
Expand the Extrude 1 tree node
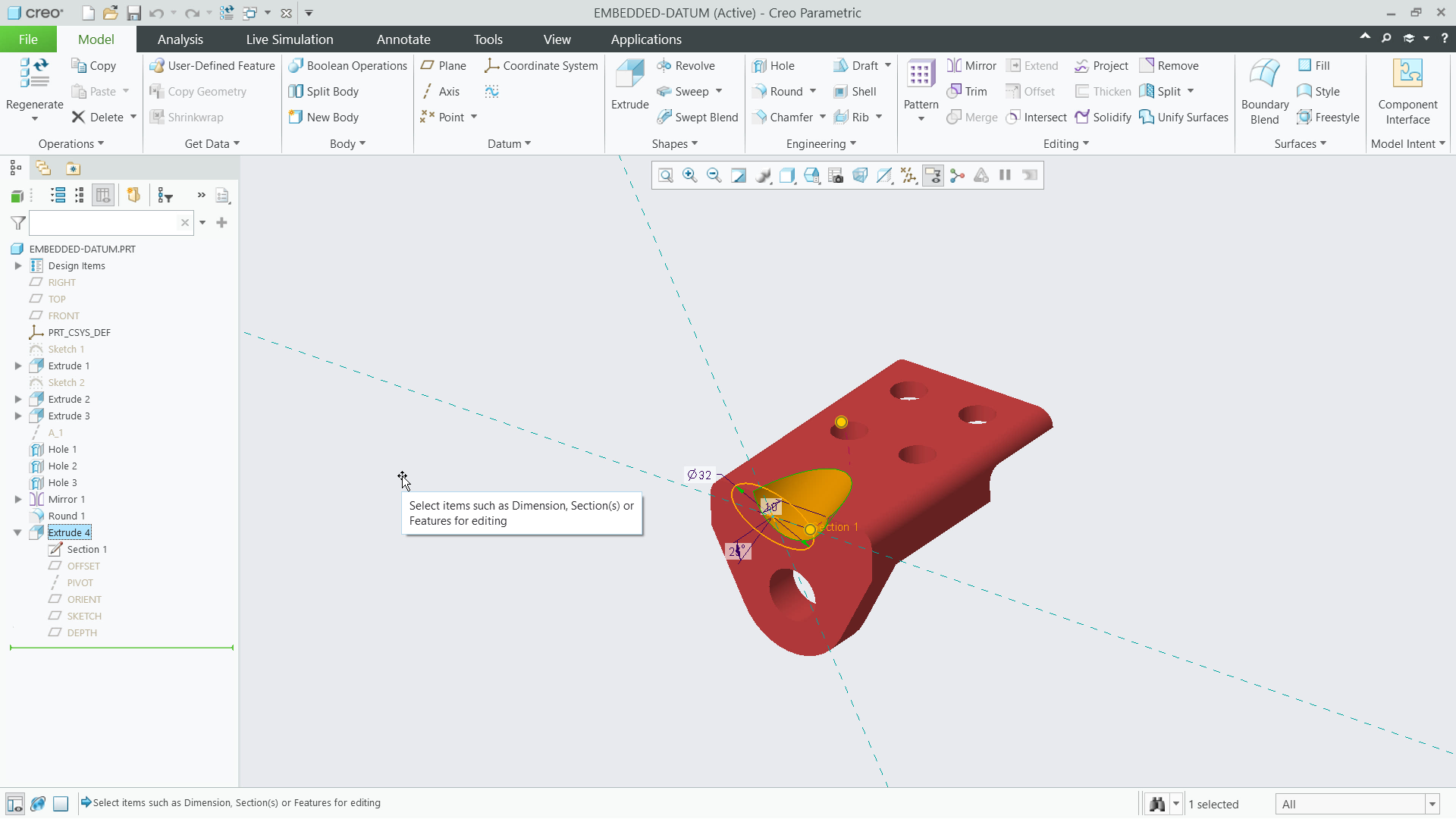[x=17, y=366]
